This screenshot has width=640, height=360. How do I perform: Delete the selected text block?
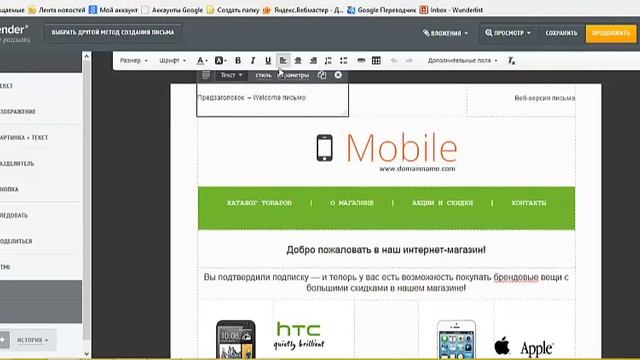click(338, 75)
